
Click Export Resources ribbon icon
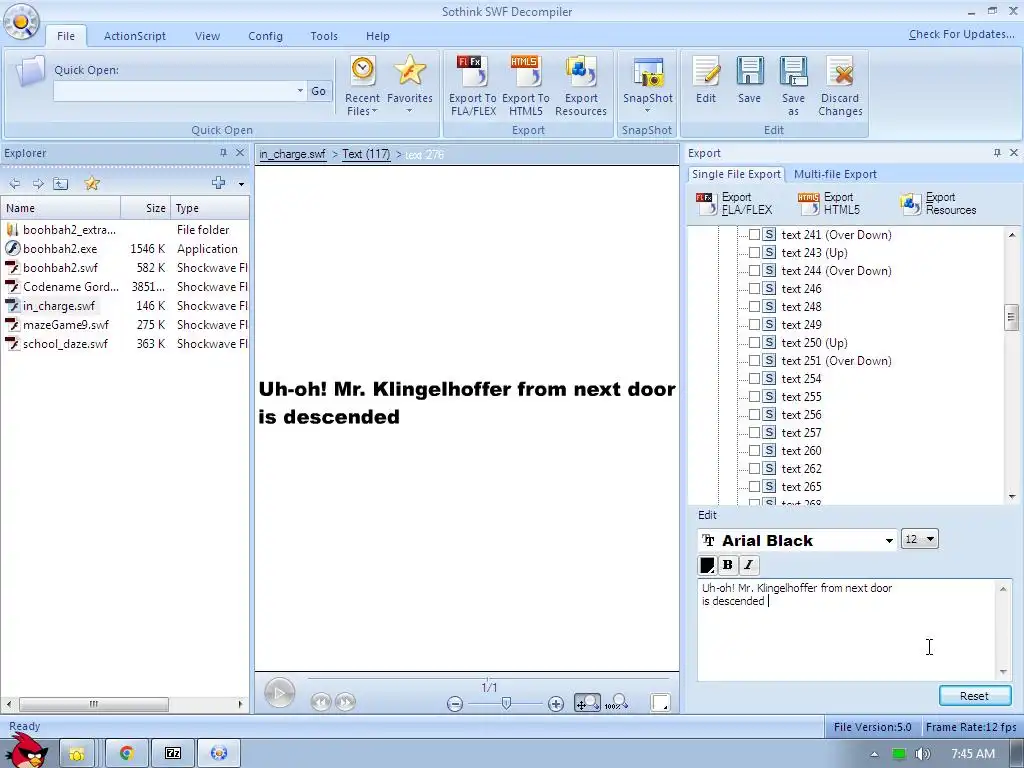pos(581,86)
